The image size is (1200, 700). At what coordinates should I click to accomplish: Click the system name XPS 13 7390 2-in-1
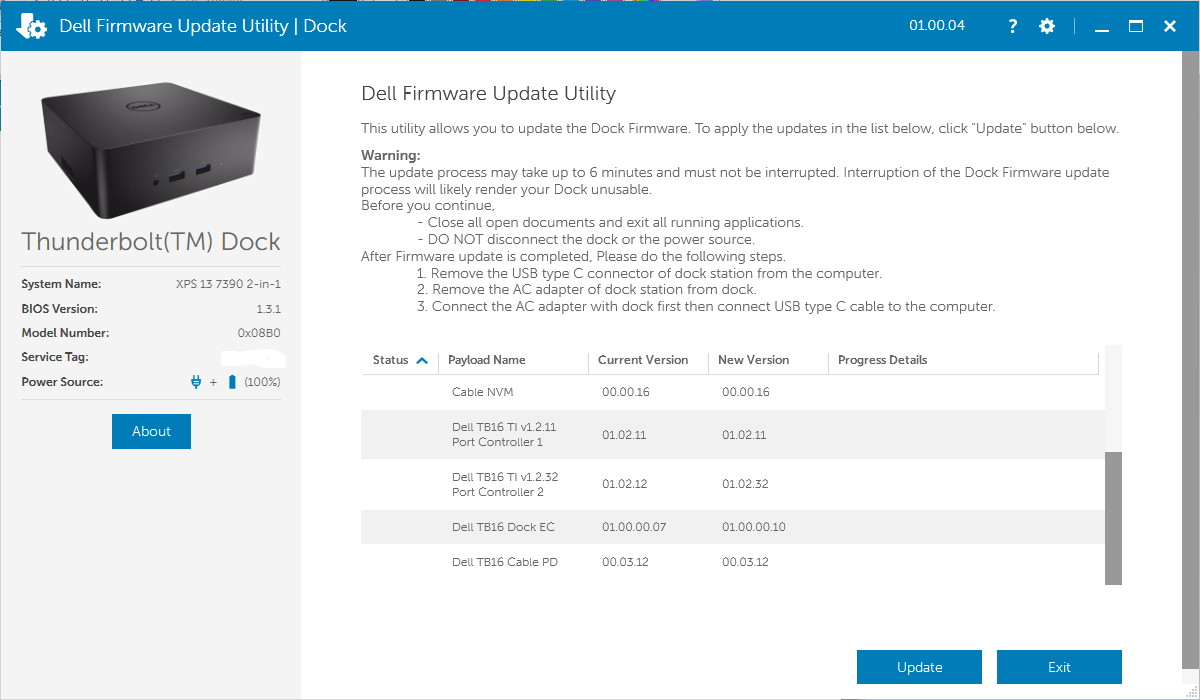[228, 284]
